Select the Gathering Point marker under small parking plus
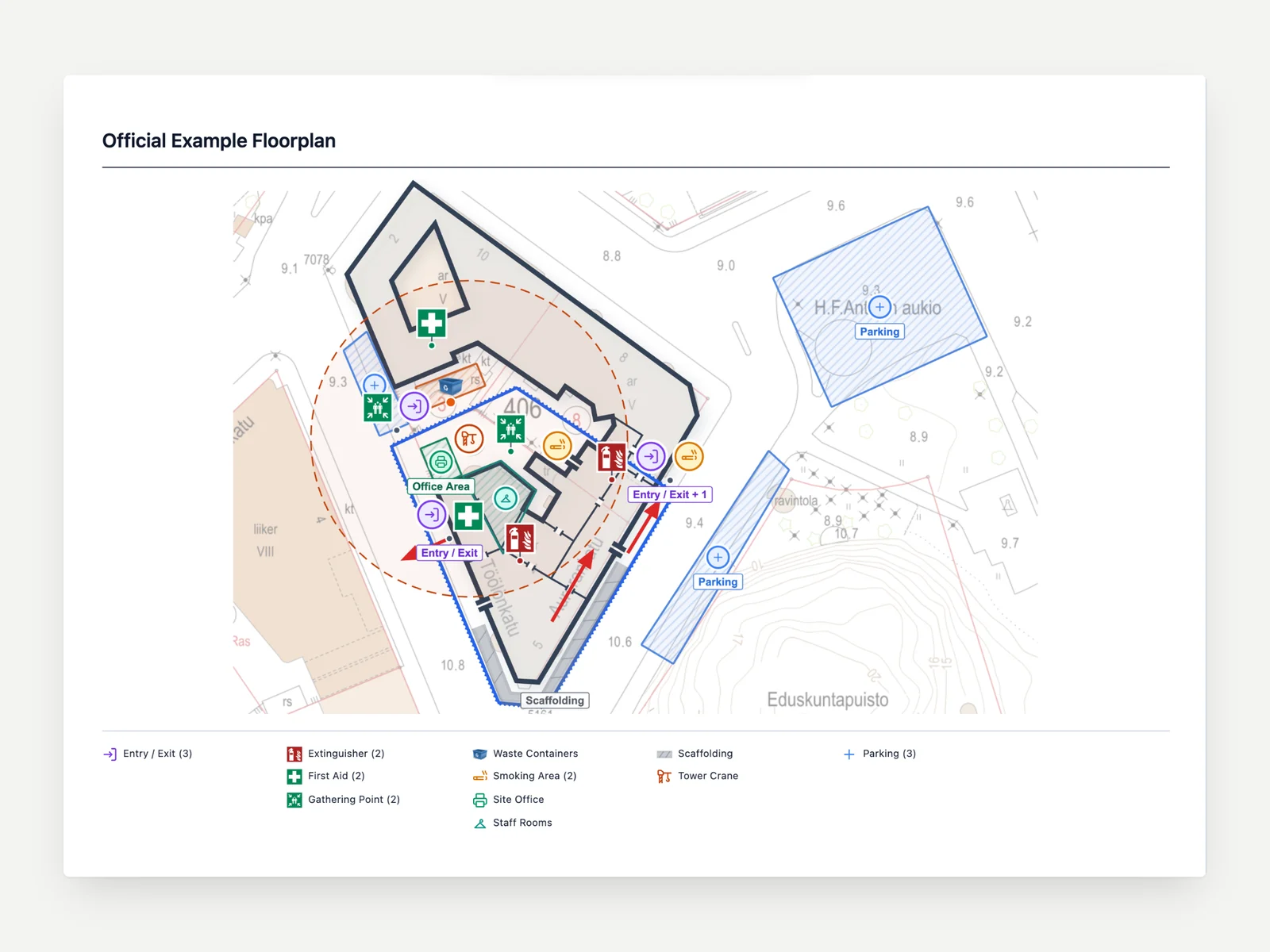Viewport: 1270px width, 952px height. point(377,408)
